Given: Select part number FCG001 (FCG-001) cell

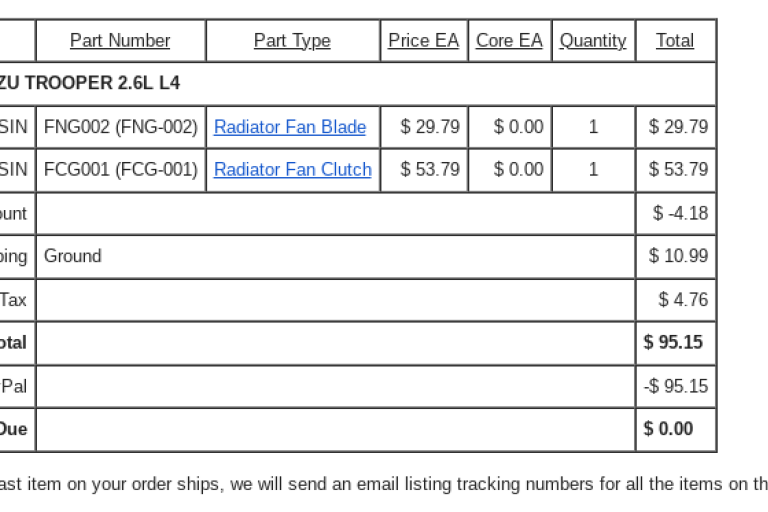Looking at the screenshot, I should coord(121,170).
